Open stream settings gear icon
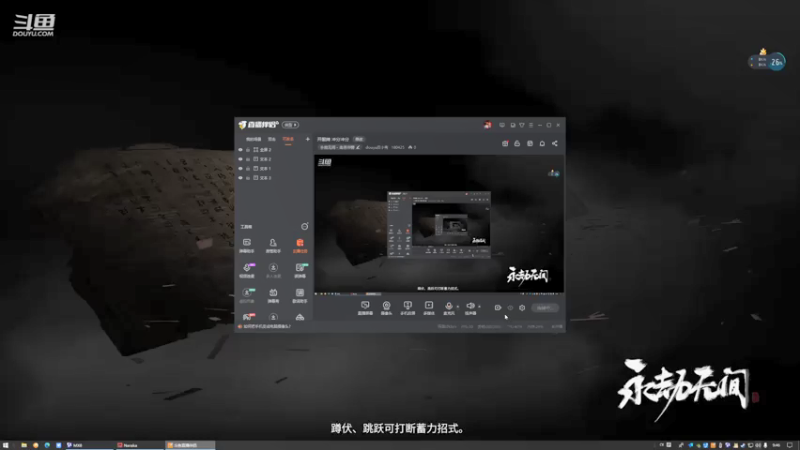The height and width of the screenshot is (450, 800). (x=522, y=308)
